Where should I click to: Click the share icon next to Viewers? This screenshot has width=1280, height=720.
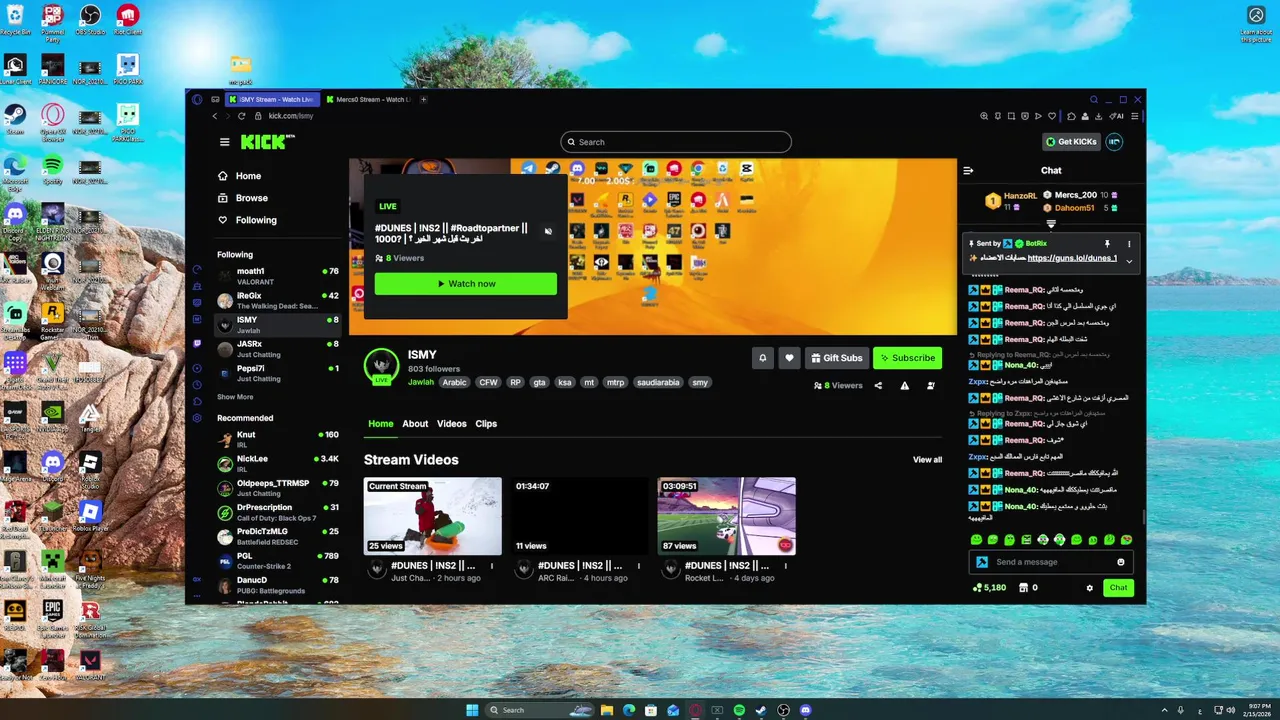coord(878,385)
